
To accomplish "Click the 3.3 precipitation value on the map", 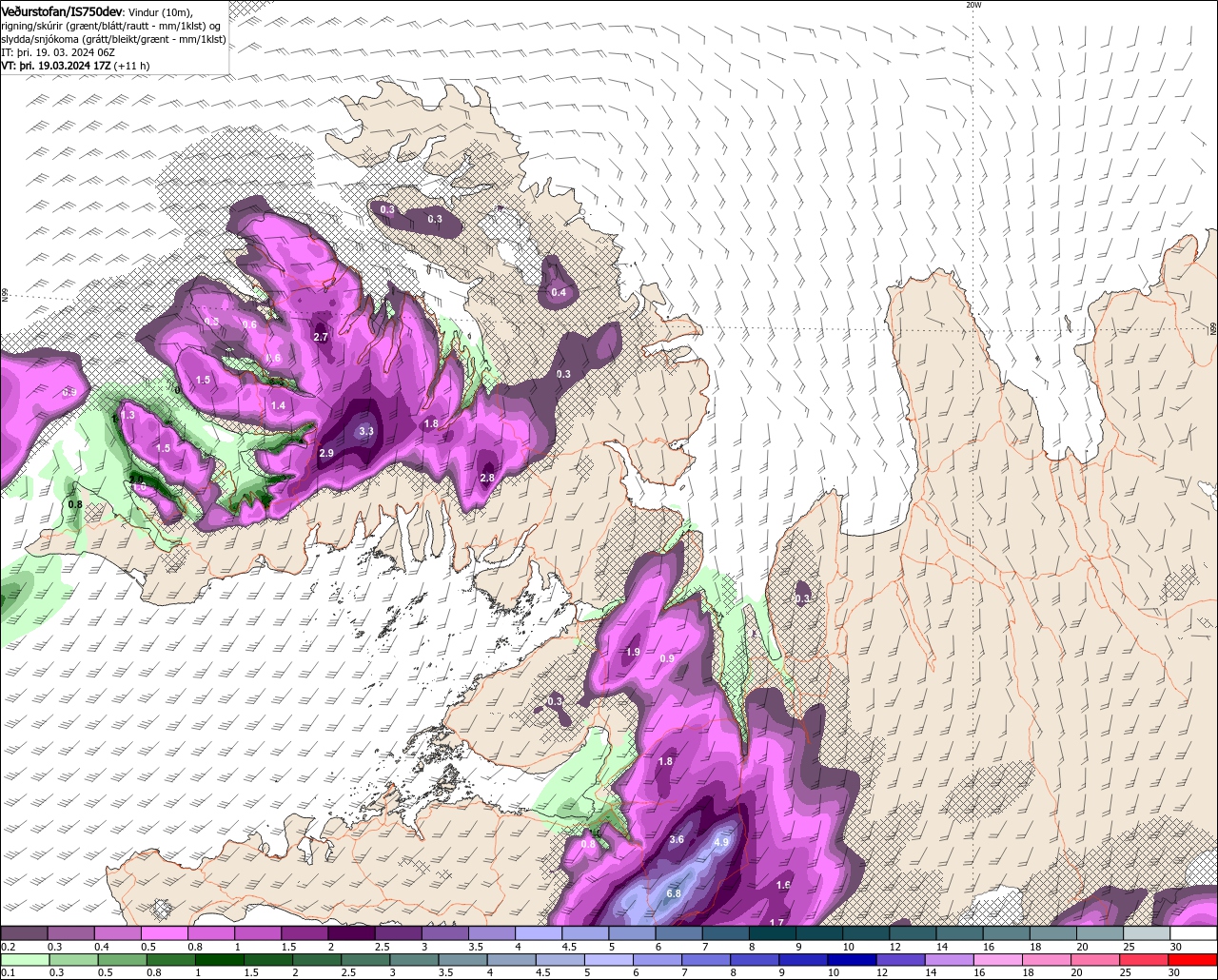I will (x=366, y=431).
